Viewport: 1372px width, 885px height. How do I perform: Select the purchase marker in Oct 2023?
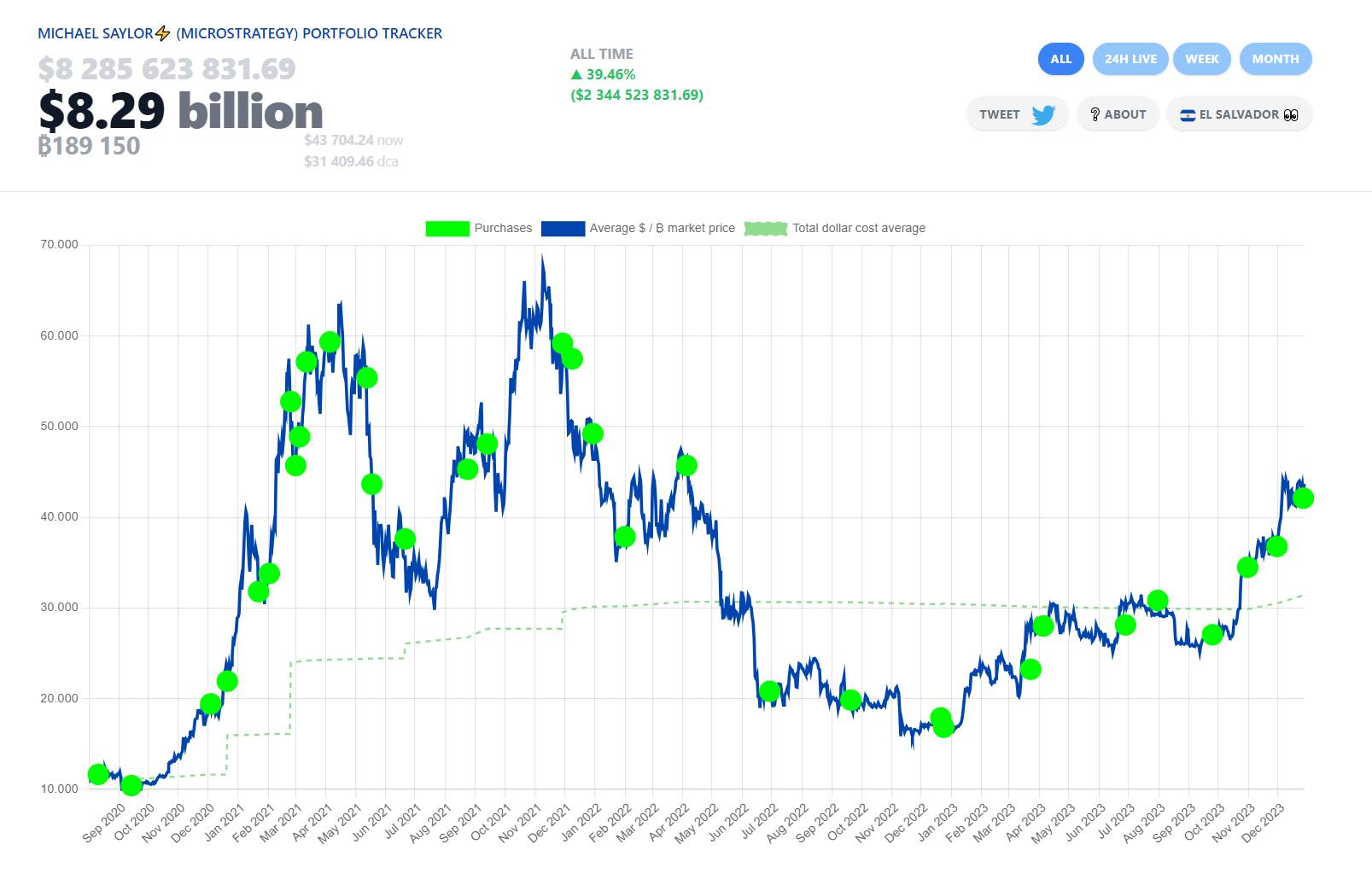click(1212, 634)
